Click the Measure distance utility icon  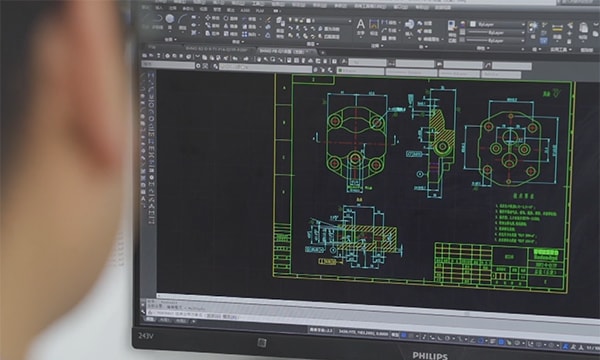558,28
